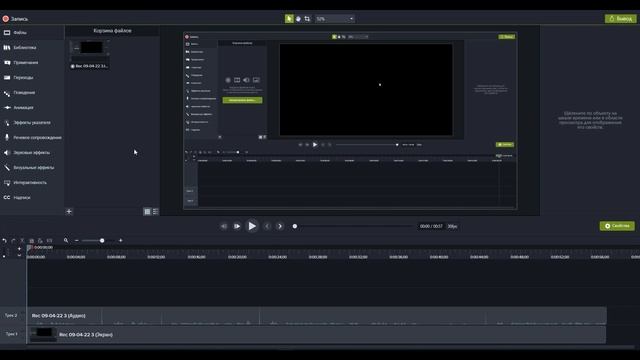Switch media bin to grid thumbnail view
640x360 pixels.
coord(147,211)
